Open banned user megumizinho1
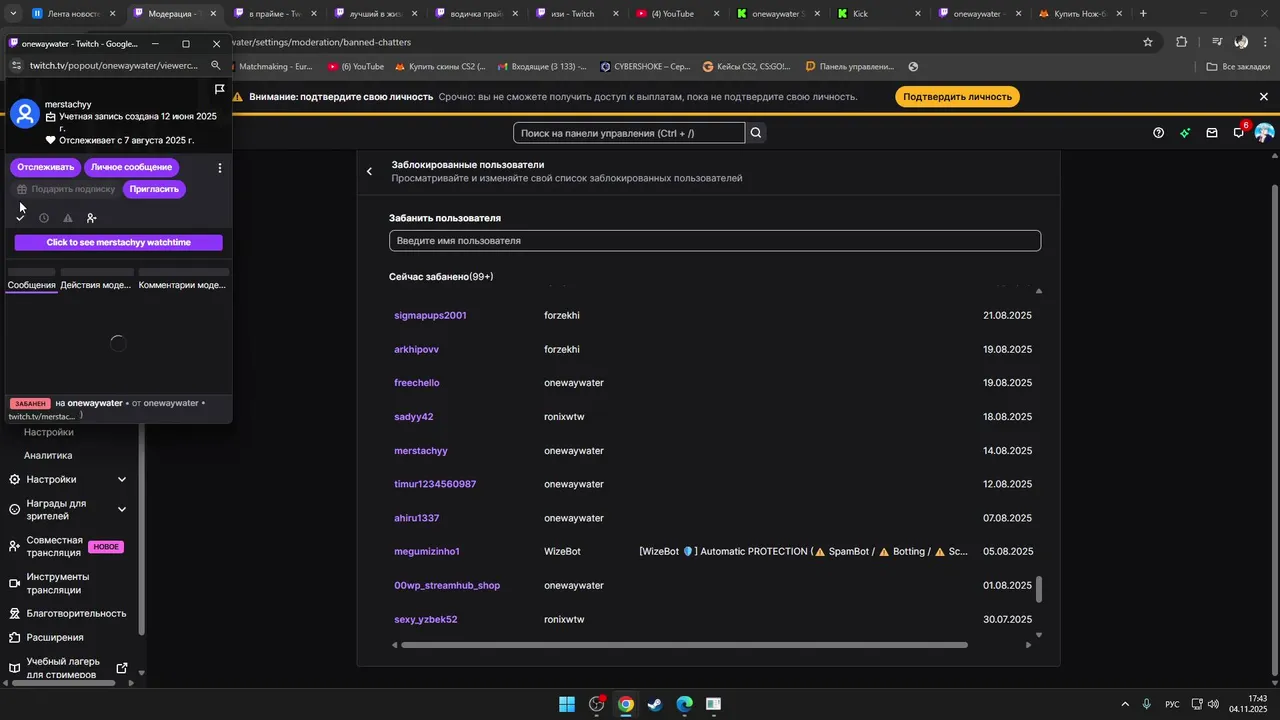The image size is (1280, 720). click(427, 552)
